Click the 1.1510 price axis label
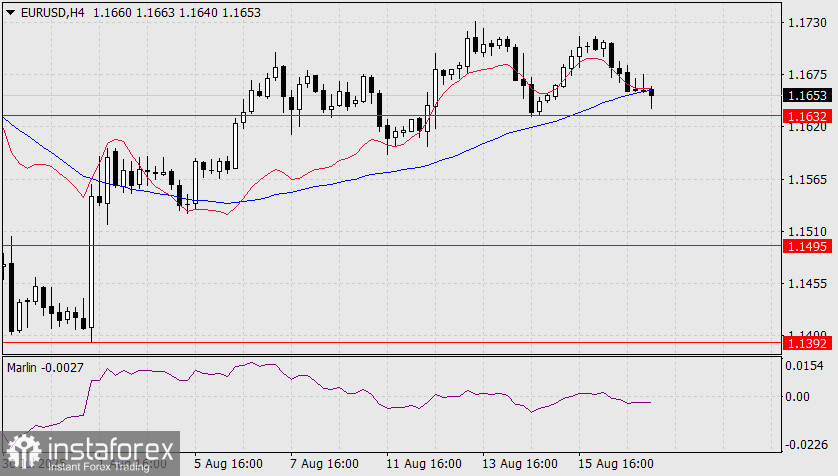Image resolution: width=838 pixels, height=476 pixels. [808, 232]
